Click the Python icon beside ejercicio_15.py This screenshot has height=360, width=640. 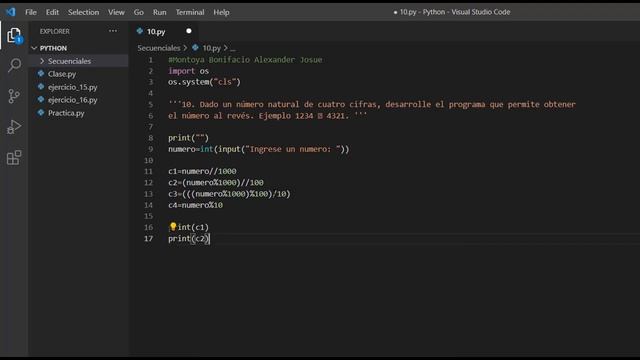coord(41,87)
